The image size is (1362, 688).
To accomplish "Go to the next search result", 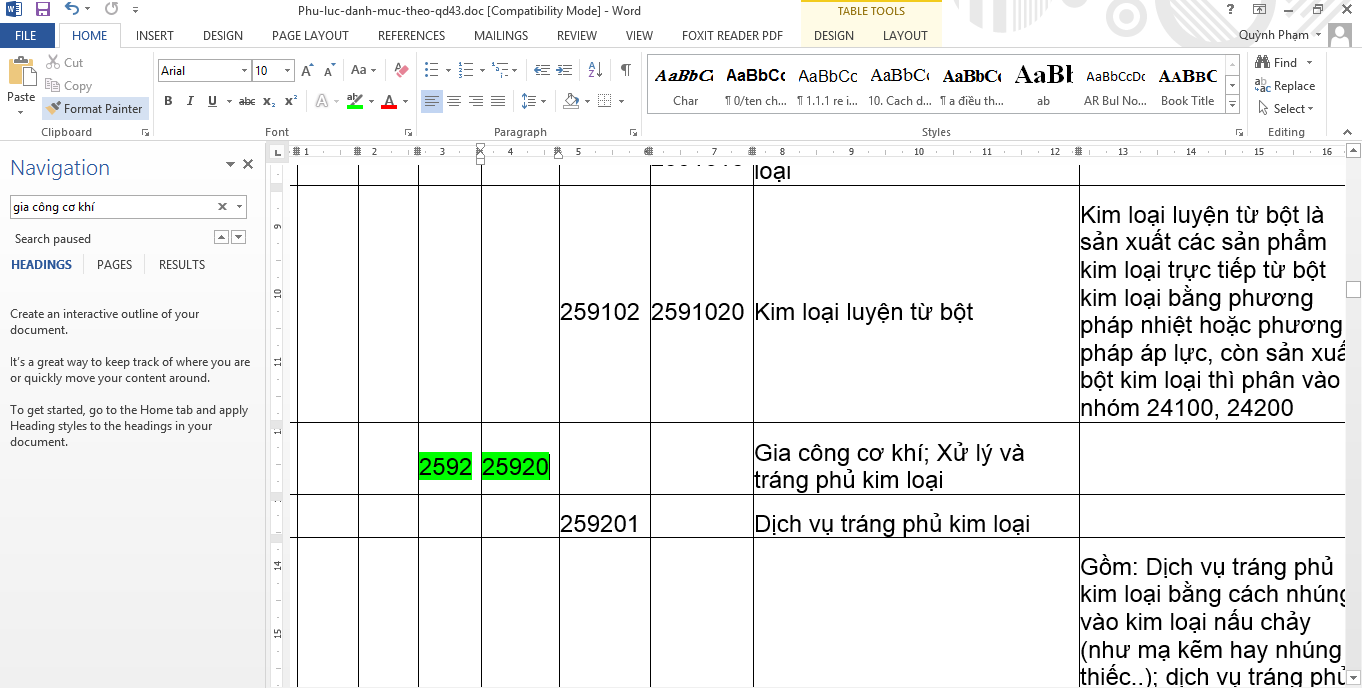I will click(x=238, y=237).
